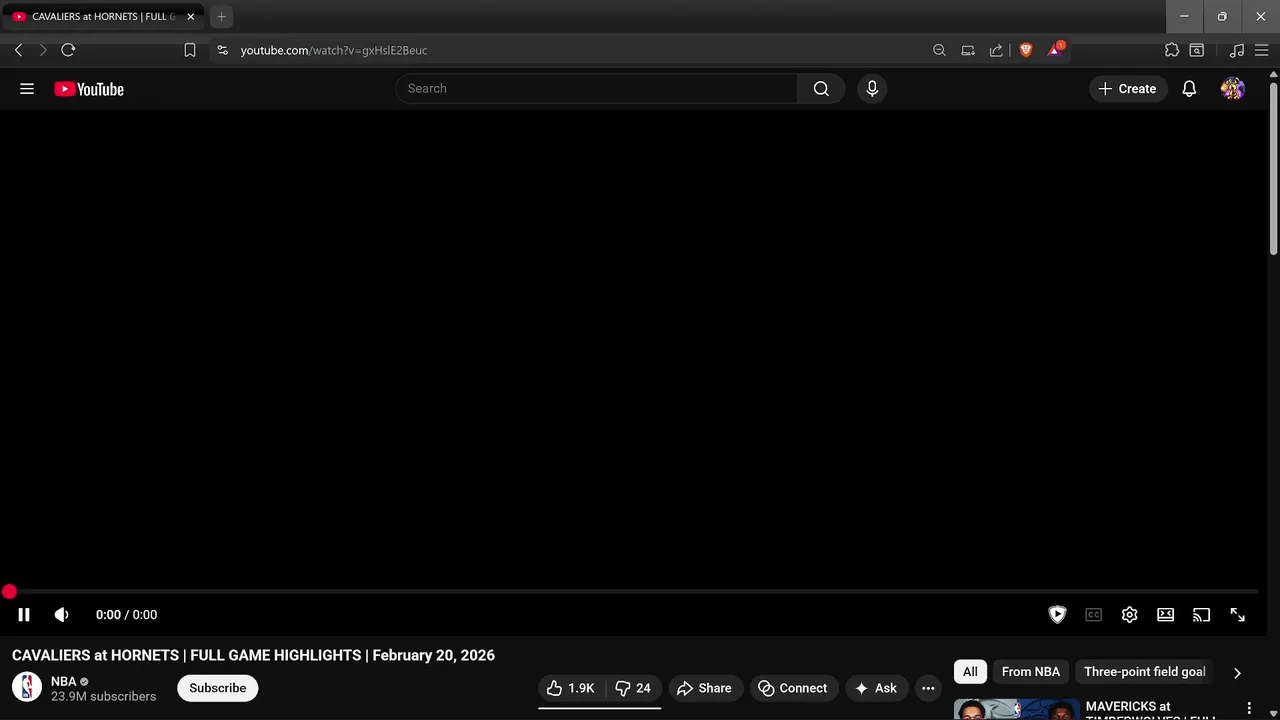Share the Cavaliers at Hornets video
This screenshot has width=1280, height=720.
[x=704, y=688]
